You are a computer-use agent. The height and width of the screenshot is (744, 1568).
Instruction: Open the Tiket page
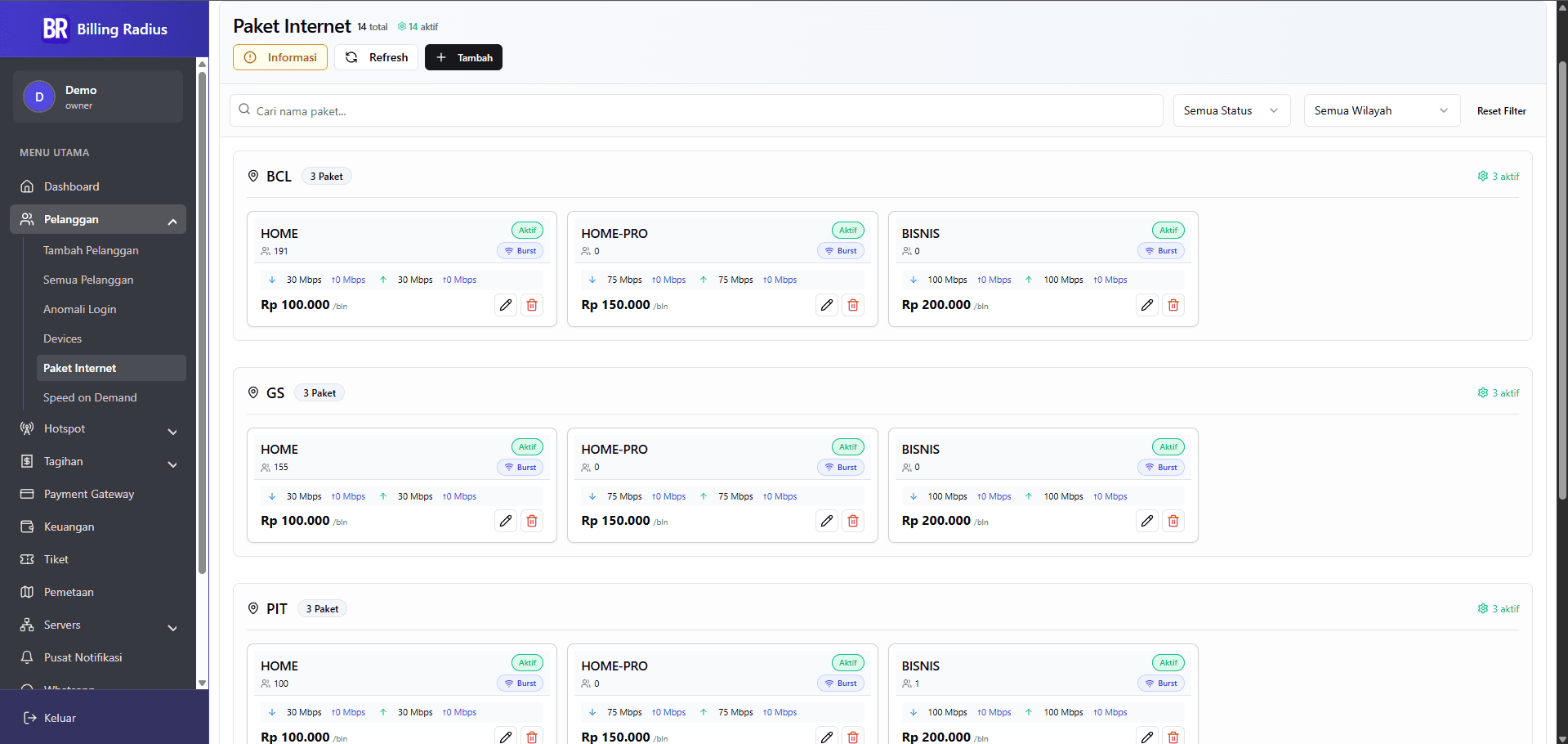tap(98, 559)
